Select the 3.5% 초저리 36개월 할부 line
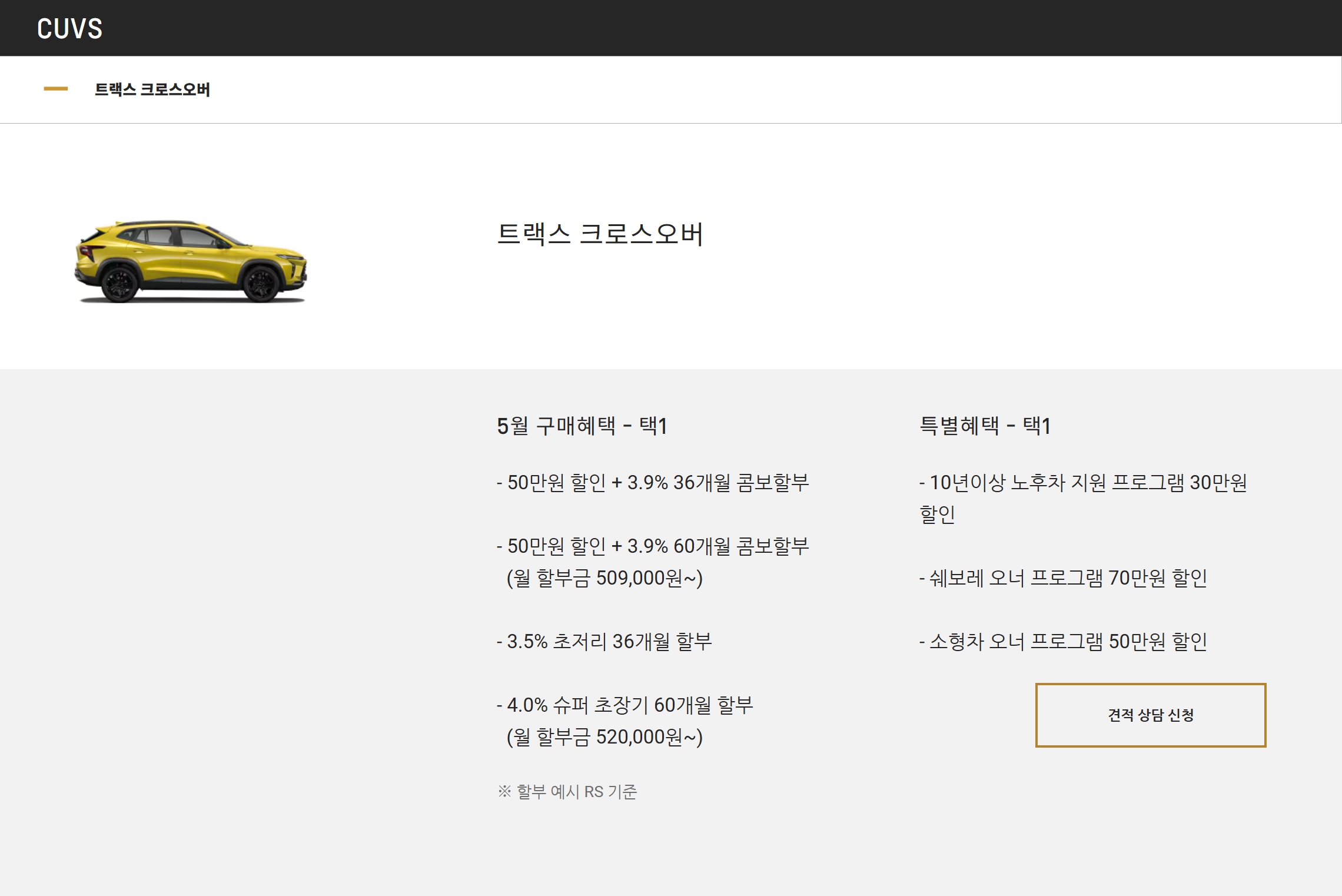1342x896 pixels. [x=604, y=642]
